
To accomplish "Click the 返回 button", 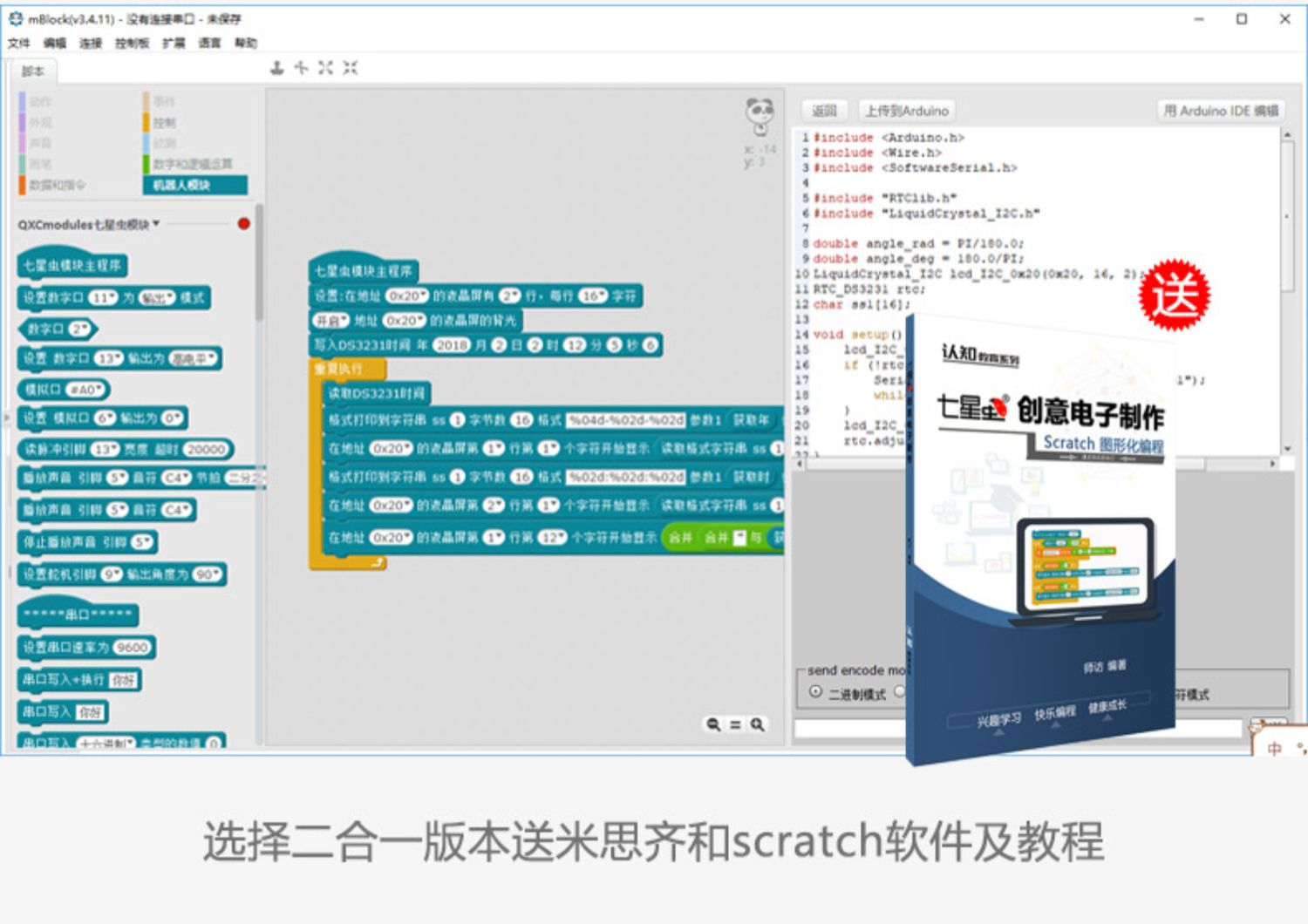I will 824,111.
